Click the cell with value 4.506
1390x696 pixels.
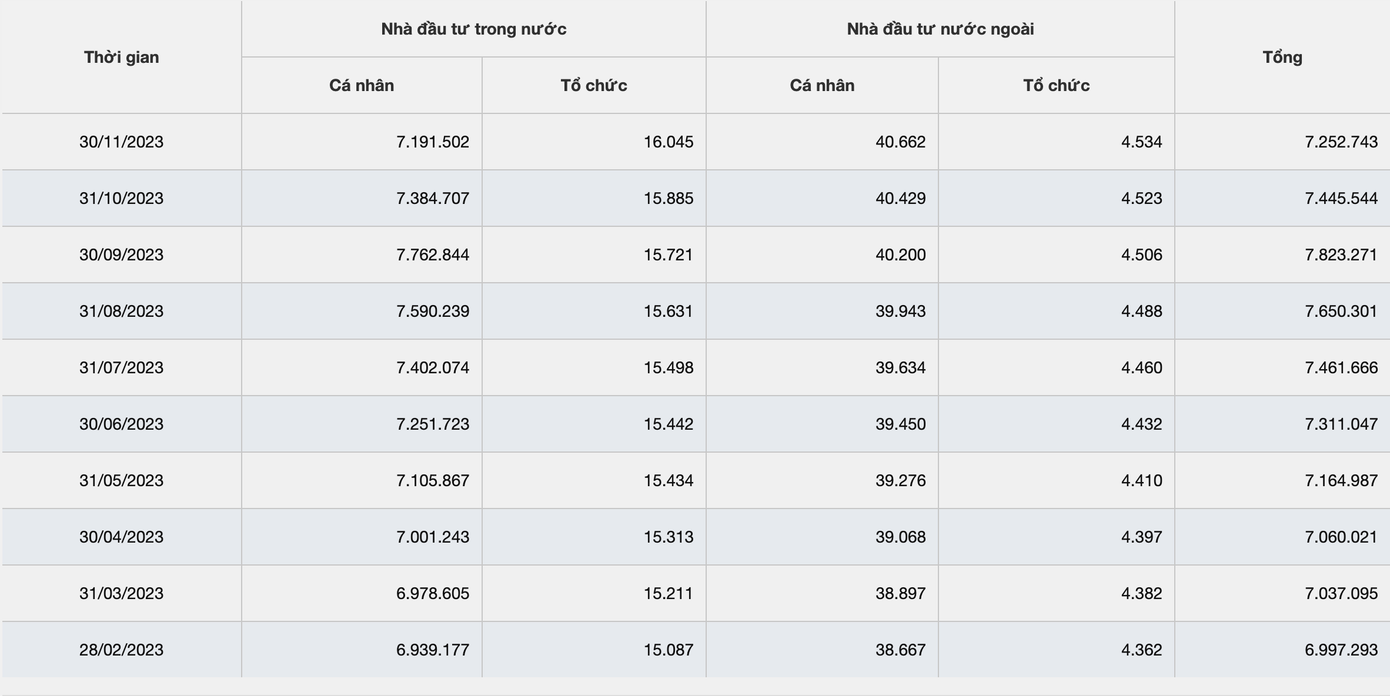pyautogui.click(x=1141, y=255)
